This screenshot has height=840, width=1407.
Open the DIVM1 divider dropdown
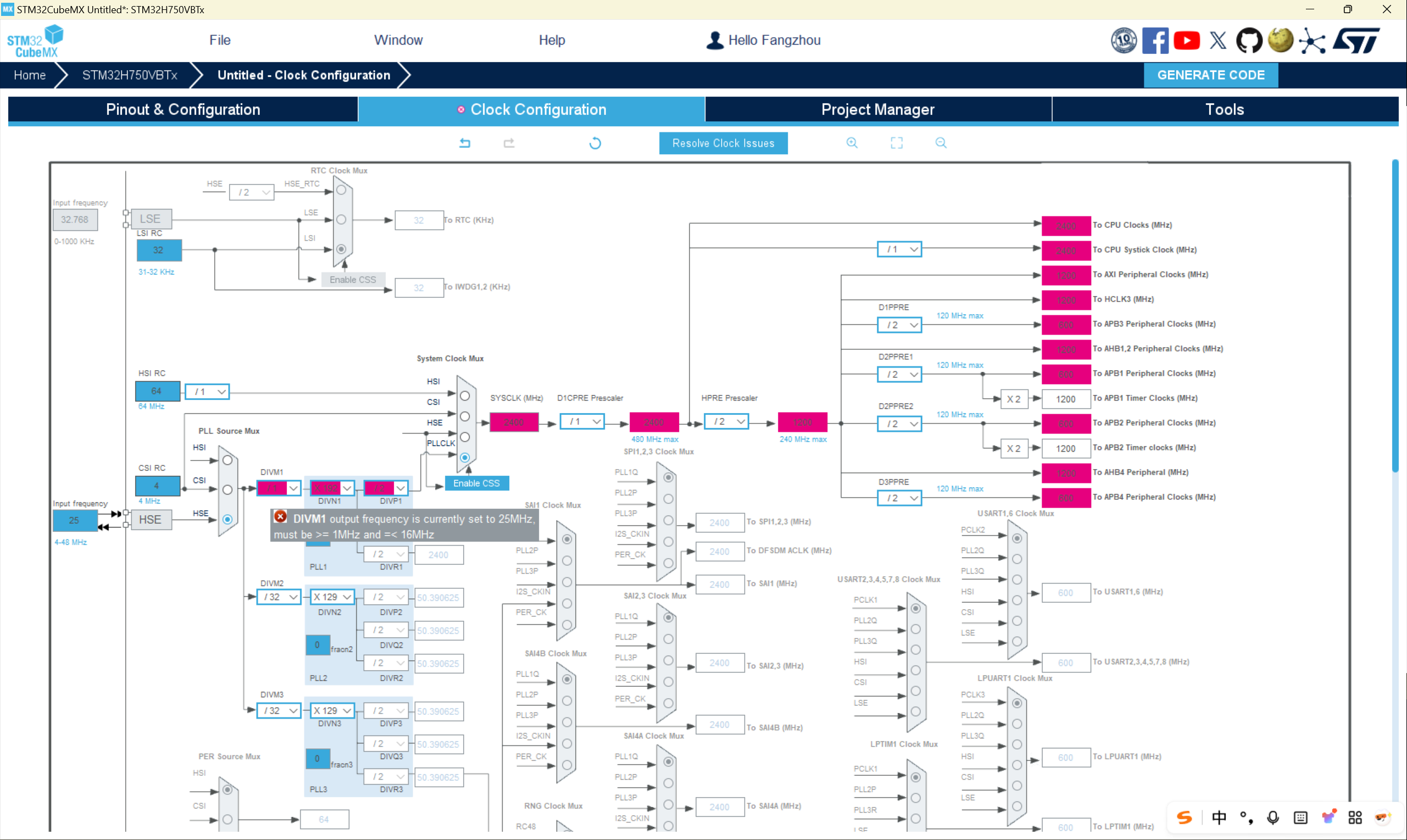(293, 488)
